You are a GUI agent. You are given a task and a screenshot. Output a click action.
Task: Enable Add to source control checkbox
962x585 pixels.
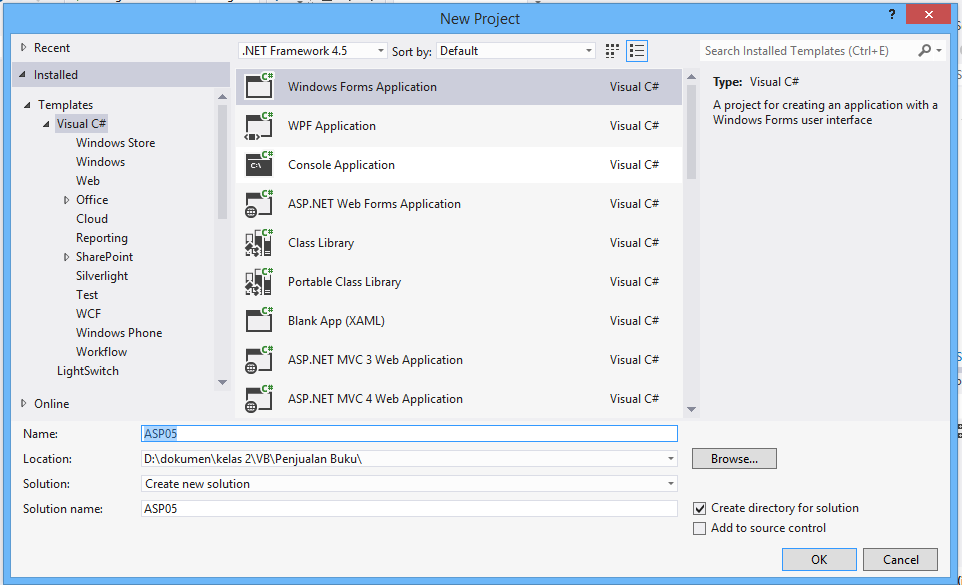click(x=699, y=529)
